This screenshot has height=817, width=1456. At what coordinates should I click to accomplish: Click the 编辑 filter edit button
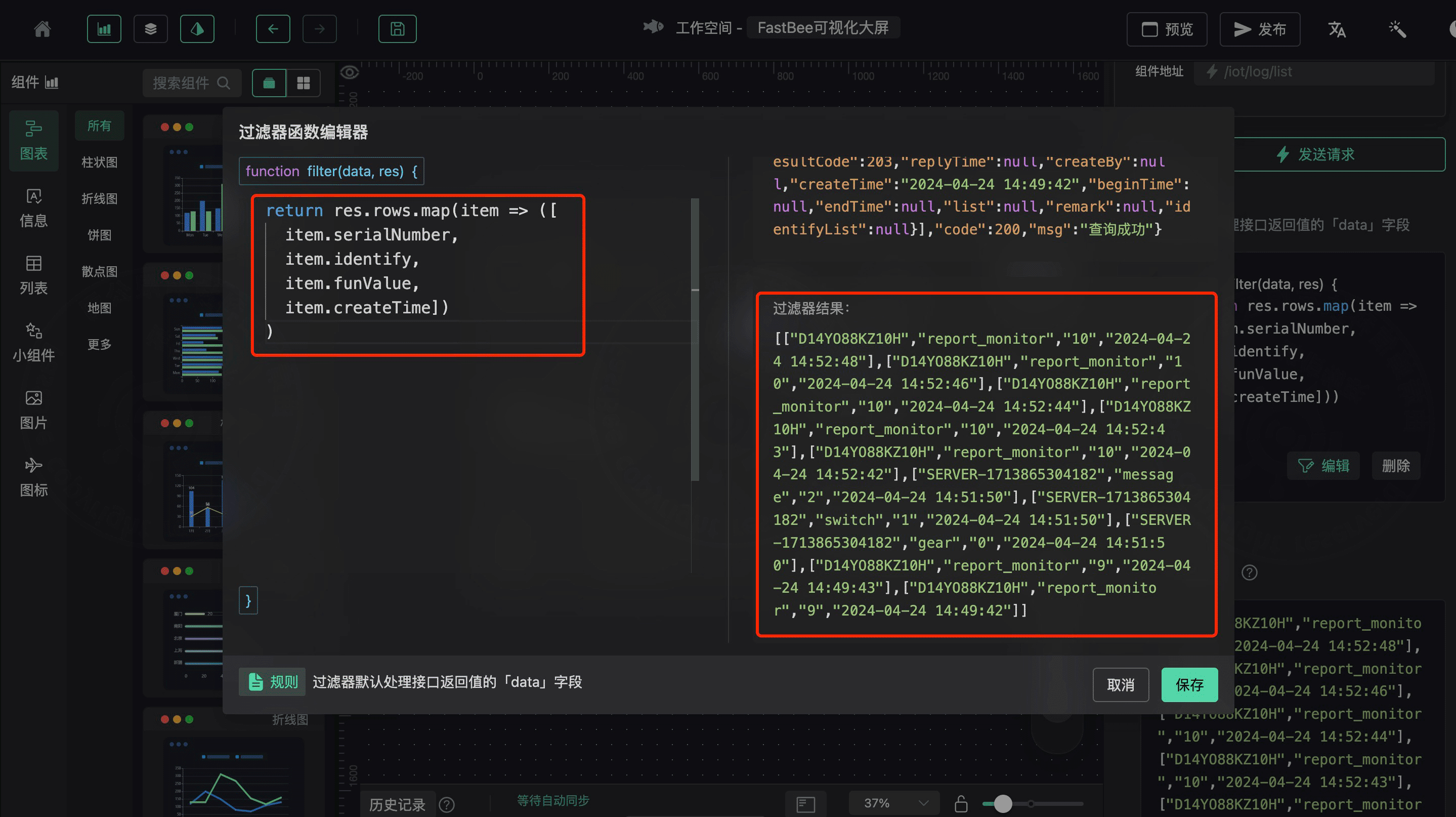[1323, 466]
